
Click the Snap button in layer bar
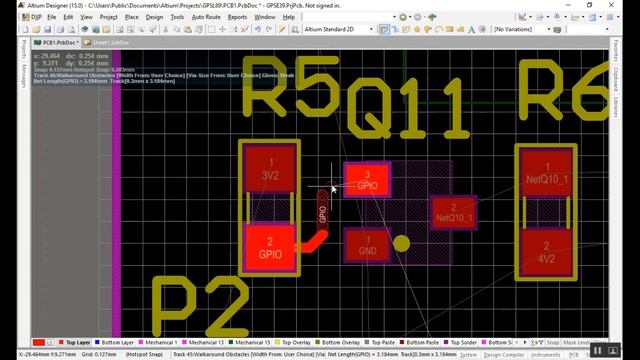(553, 342)
